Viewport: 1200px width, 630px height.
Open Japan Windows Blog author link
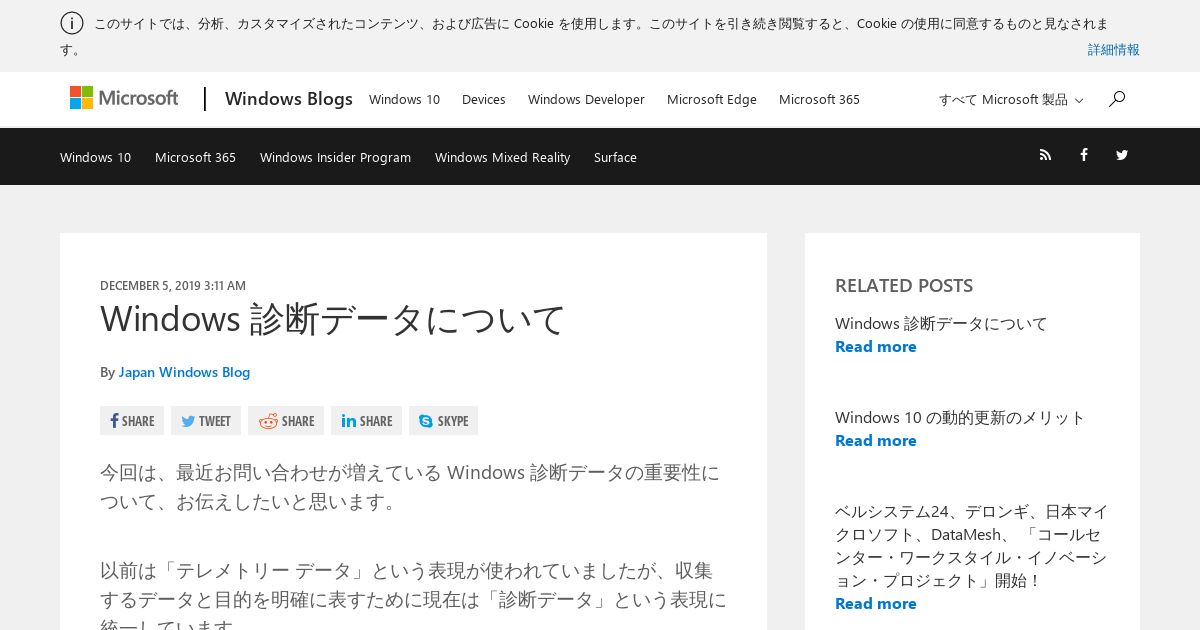[x=184, y=372]
